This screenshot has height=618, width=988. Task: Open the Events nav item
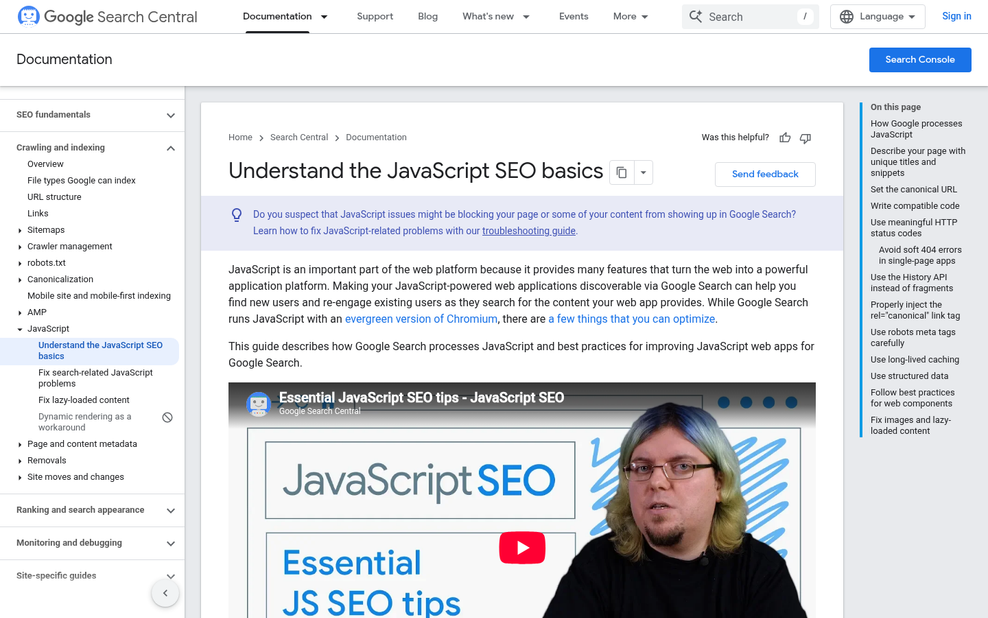point(573,16)
